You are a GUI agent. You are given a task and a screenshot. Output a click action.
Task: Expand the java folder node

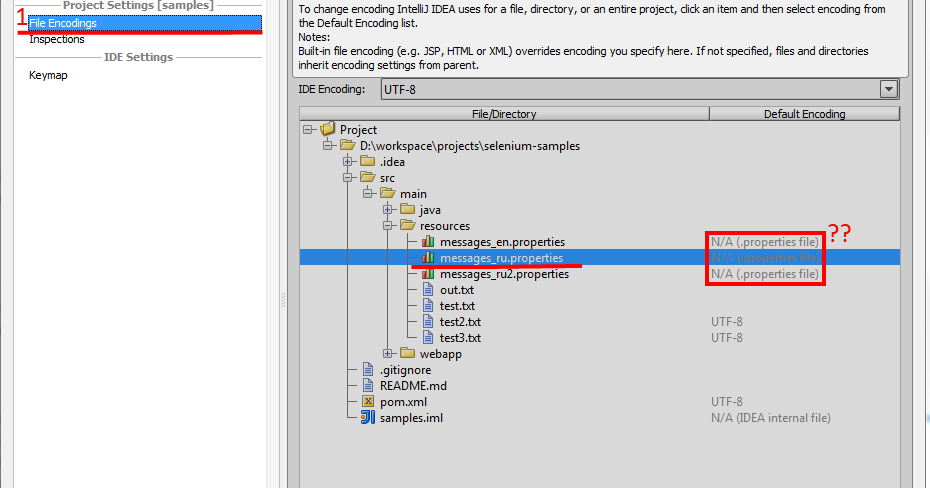(388, 209)
